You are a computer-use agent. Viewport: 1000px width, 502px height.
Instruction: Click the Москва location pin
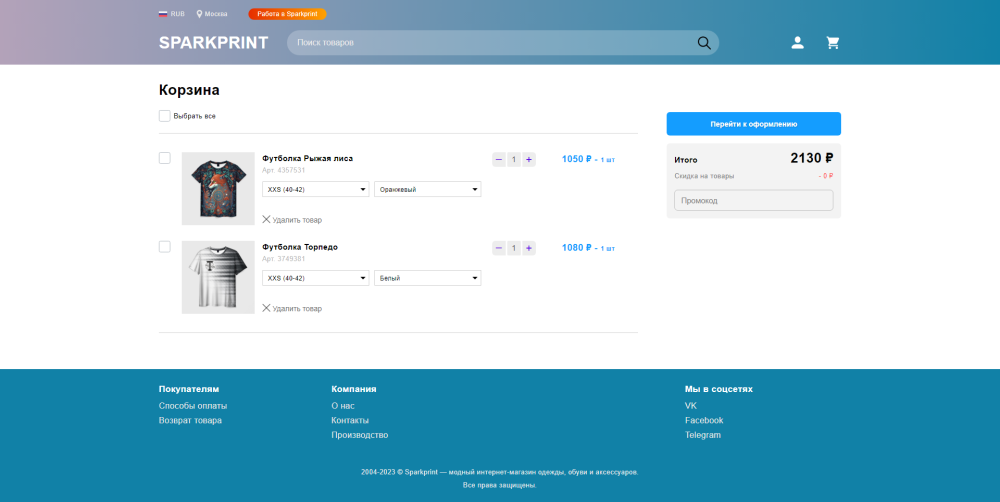(x=199, y=14)
